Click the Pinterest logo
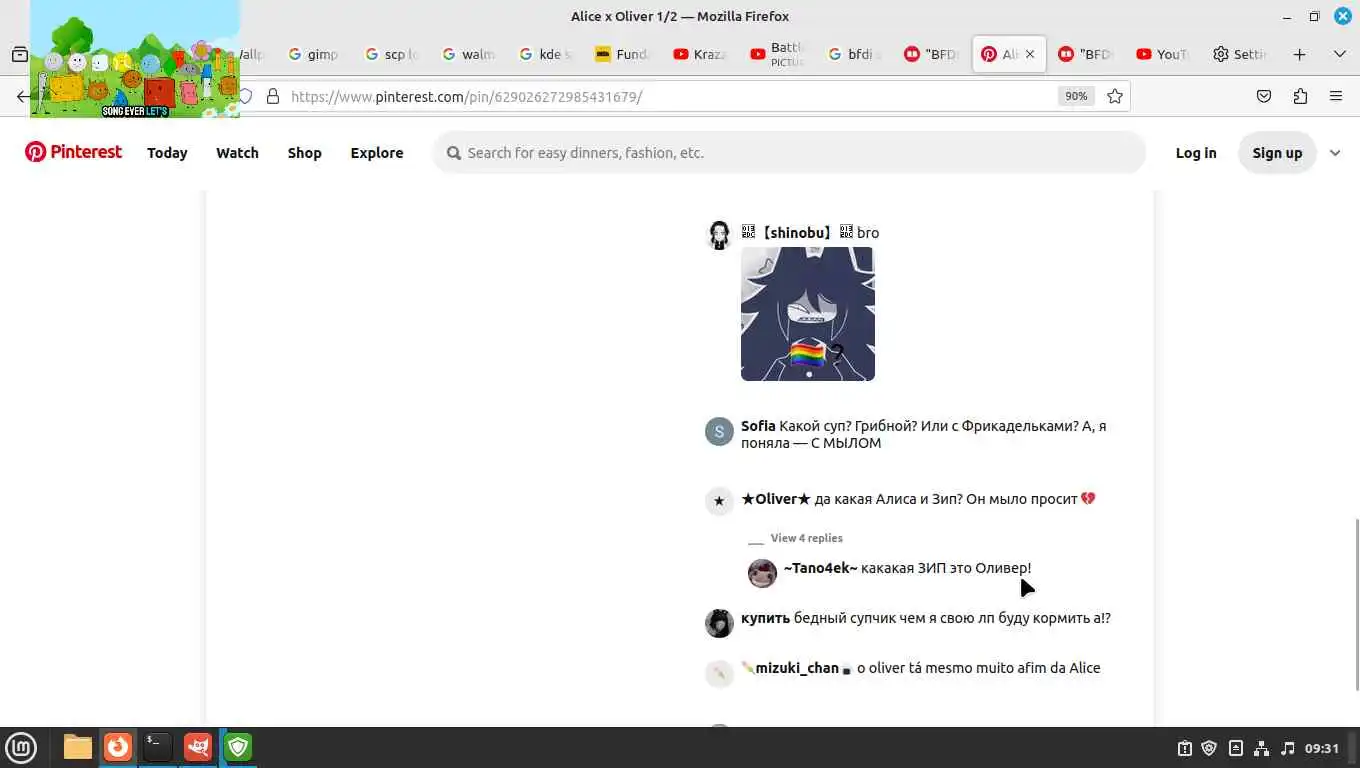The height and width of the screenshot is (768, 1360). (x=73, y=152)
